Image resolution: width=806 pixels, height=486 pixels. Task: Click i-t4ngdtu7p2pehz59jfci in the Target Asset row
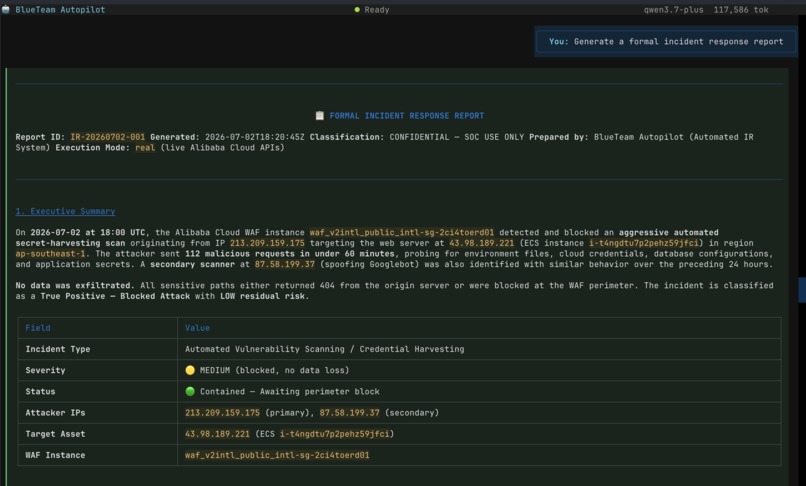[x=335, y=434]
